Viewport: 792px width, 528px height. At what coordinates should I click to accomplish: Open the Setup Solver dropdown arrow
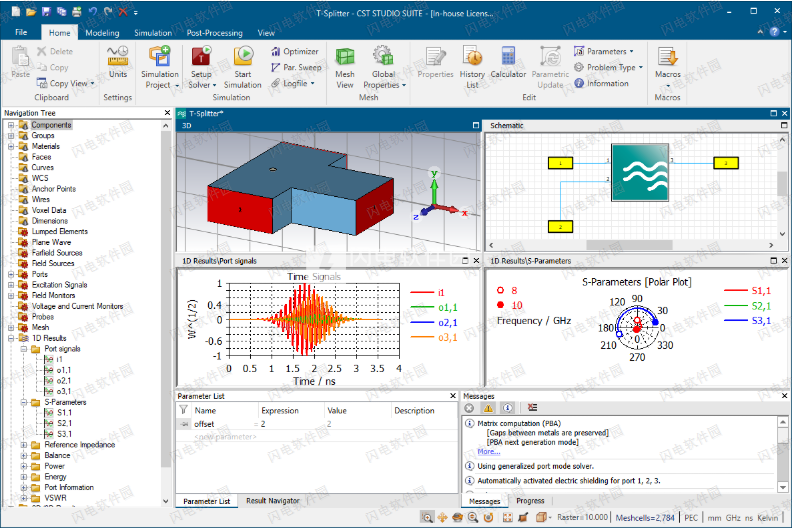215,85
